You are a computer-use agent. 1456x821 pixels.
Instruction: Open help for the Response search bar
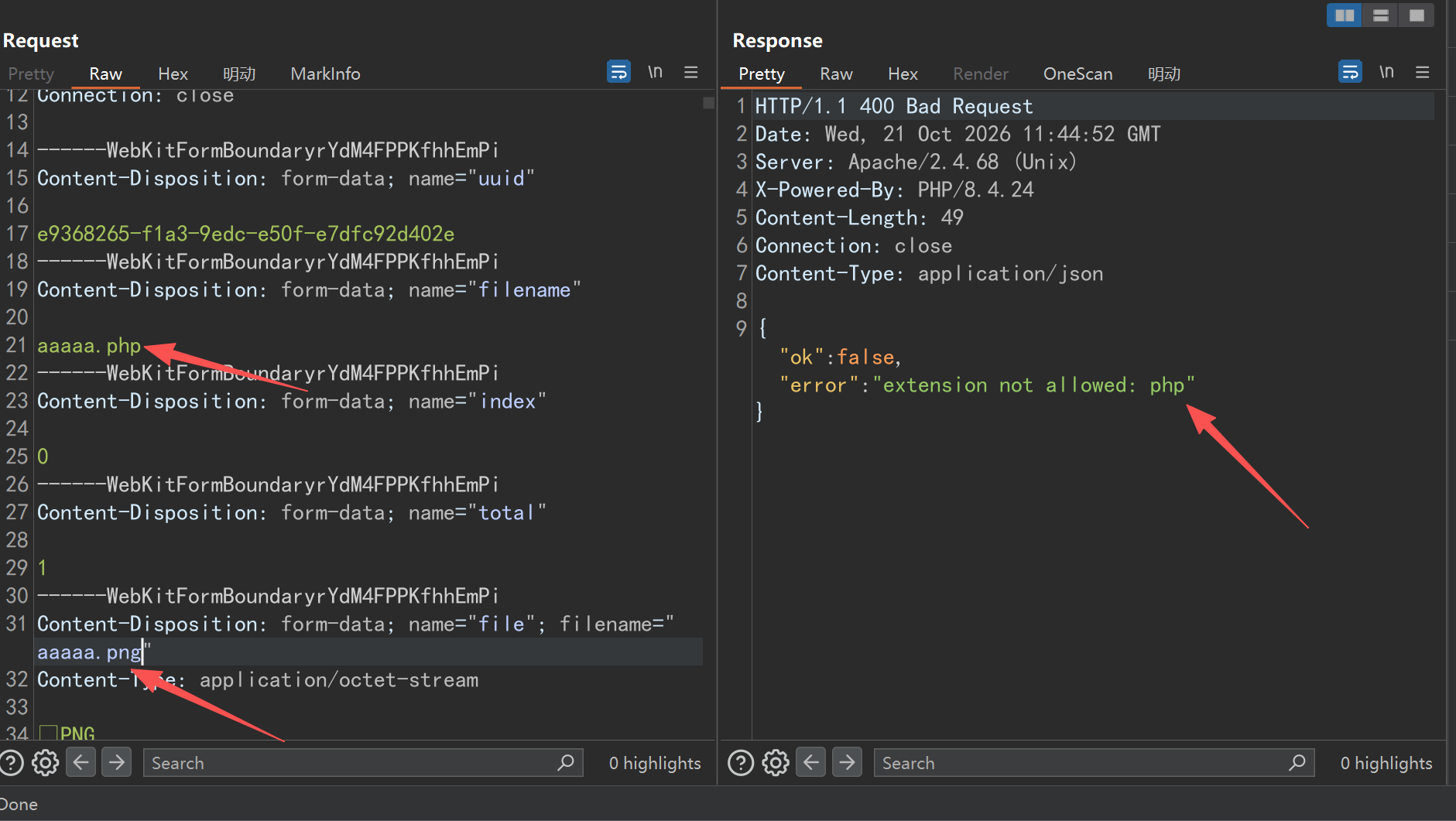[741, 763]
